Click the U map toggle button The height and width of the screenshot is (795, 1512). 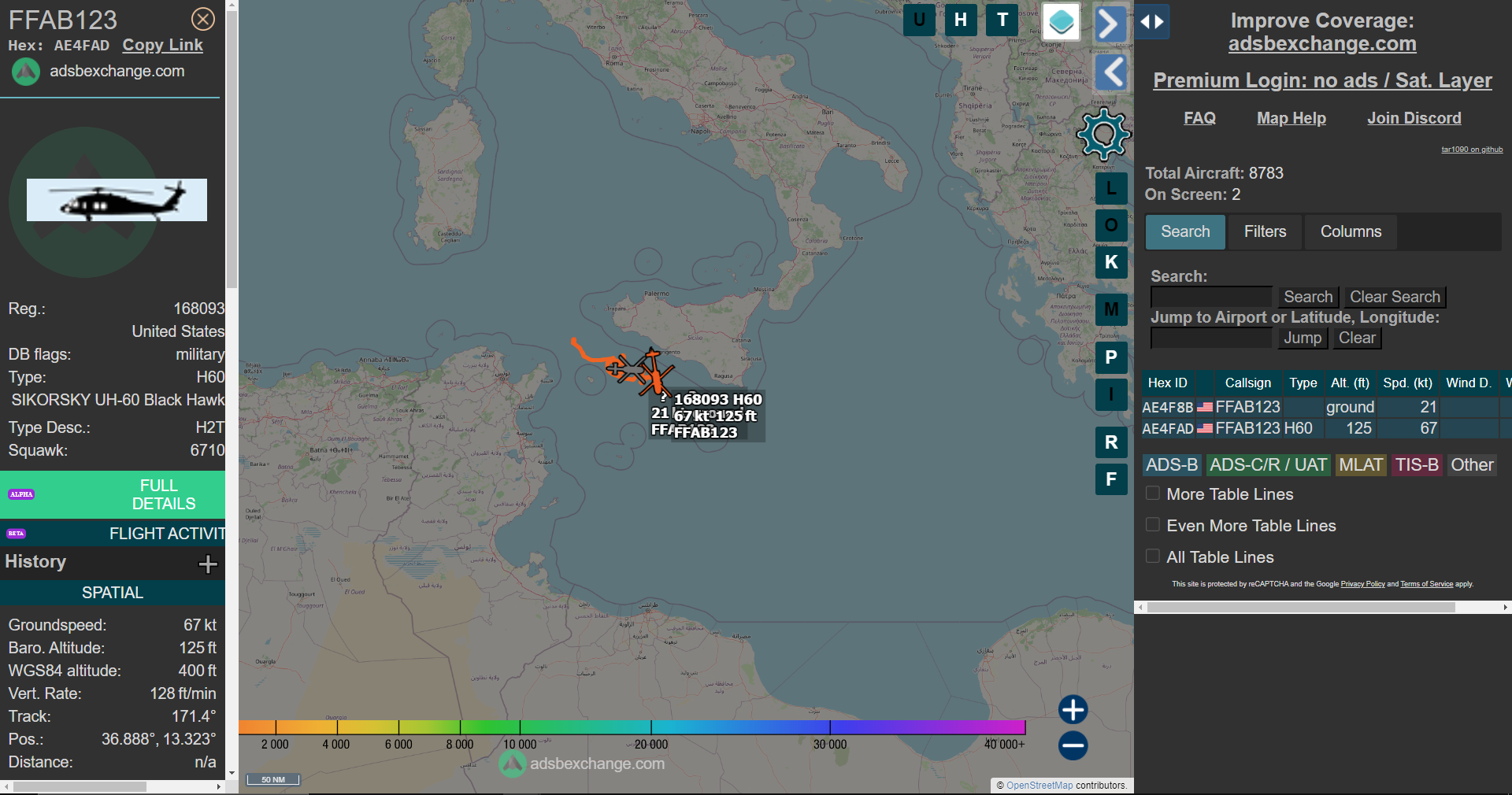coord(919,20)
